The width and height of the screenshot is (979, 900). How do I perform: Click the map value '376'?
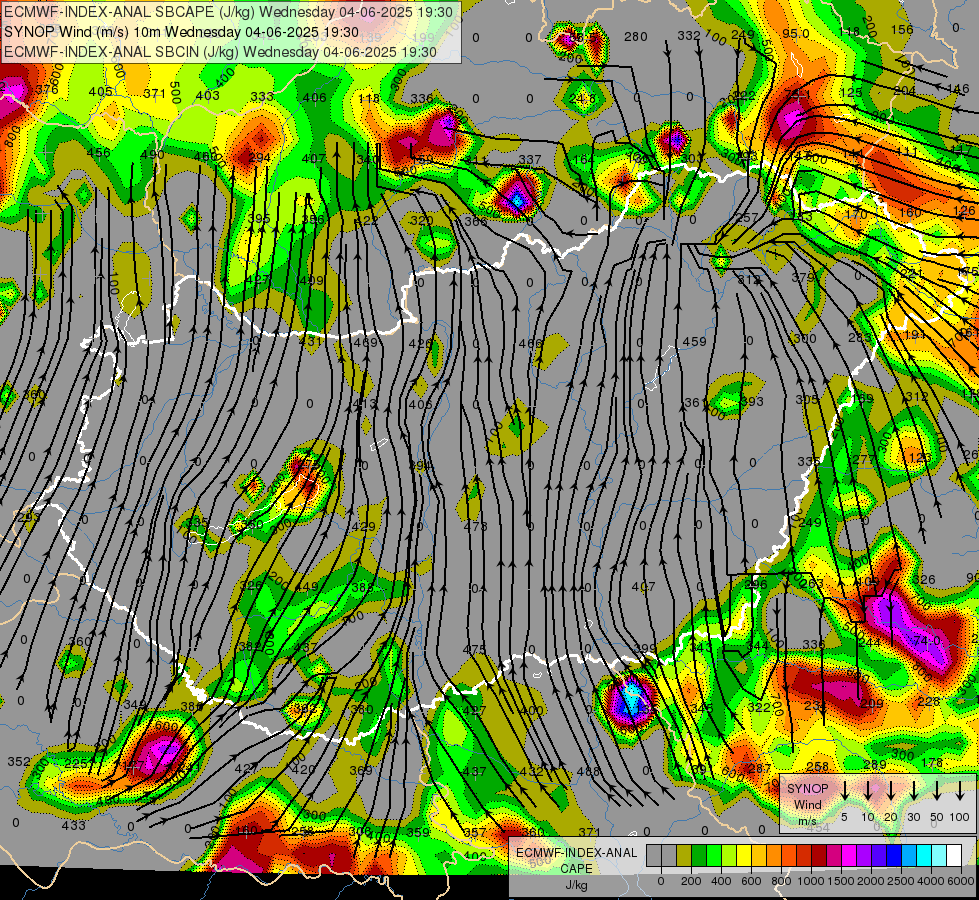[47, 89]
